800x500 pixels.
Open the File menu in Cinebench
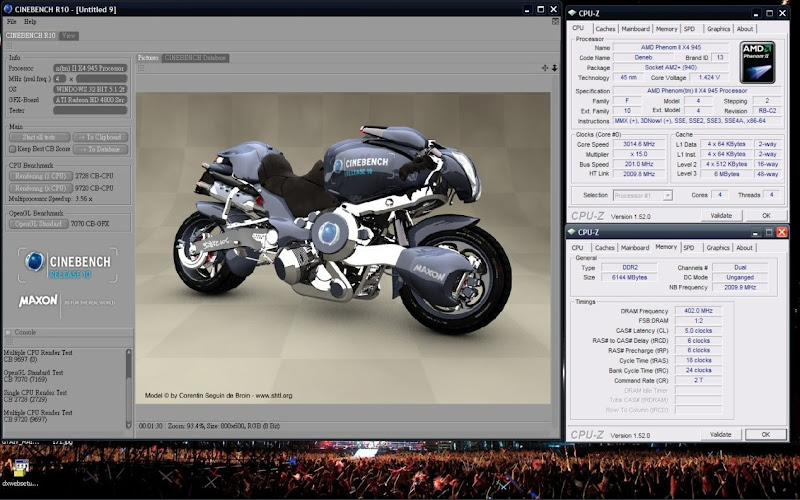click(11, 21)
